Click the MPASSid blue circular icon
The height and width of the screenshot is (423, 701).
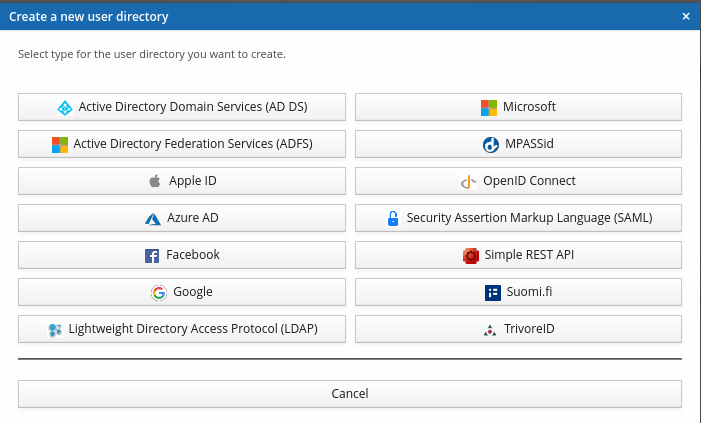pyautogui.click(x=491, y=144)
